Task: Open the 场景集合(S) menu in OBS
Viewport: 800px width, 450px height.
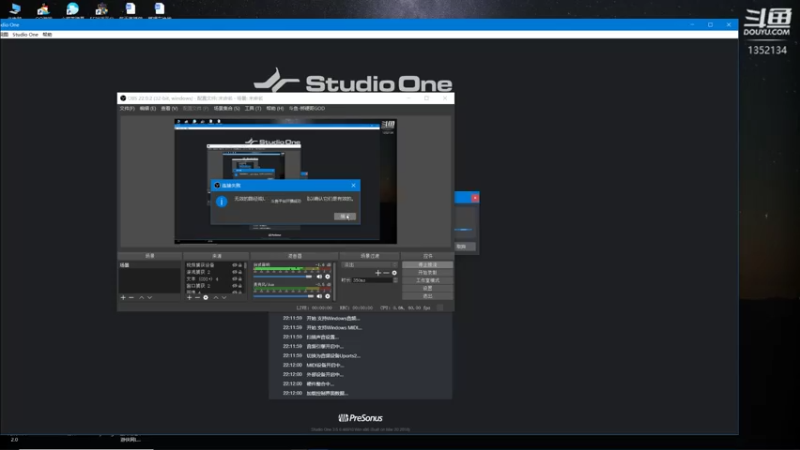Action: pos(227,109)
